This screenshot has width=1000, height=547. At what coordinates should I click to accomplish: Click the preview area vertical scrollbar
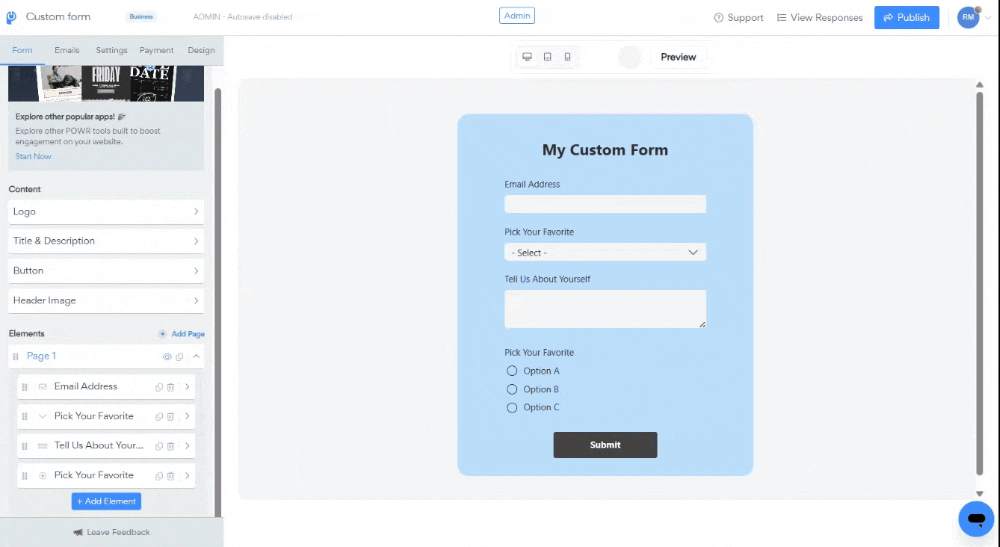pos(980,284)
